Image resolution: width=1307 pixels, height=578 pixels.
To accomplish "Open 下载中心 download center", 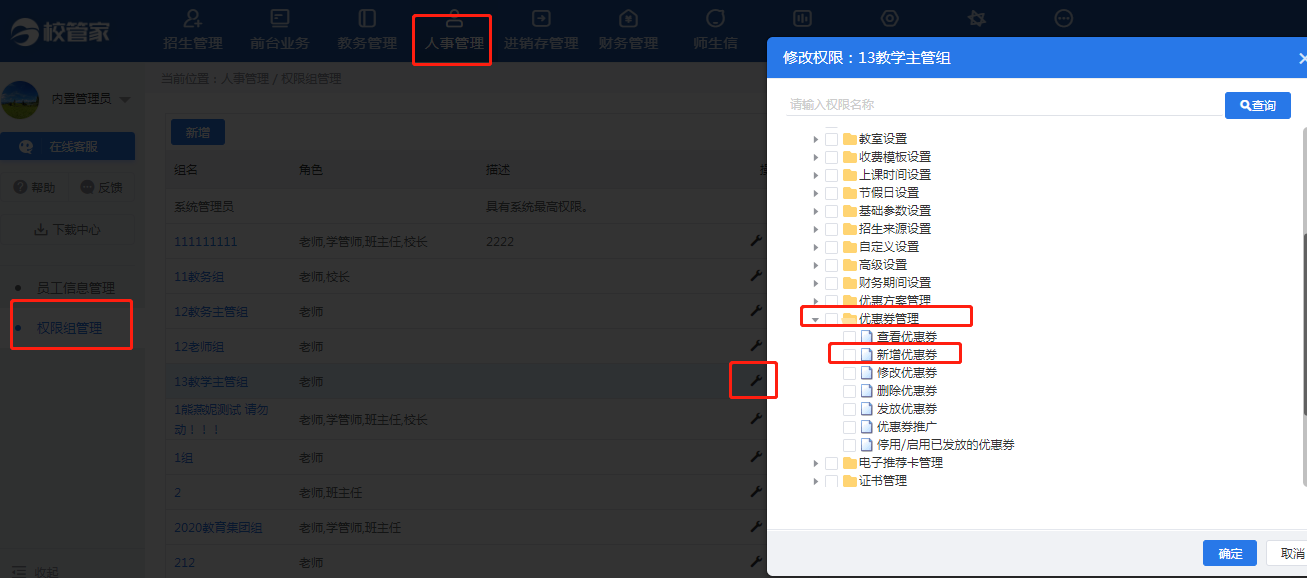I will click(x=67, y=229).
